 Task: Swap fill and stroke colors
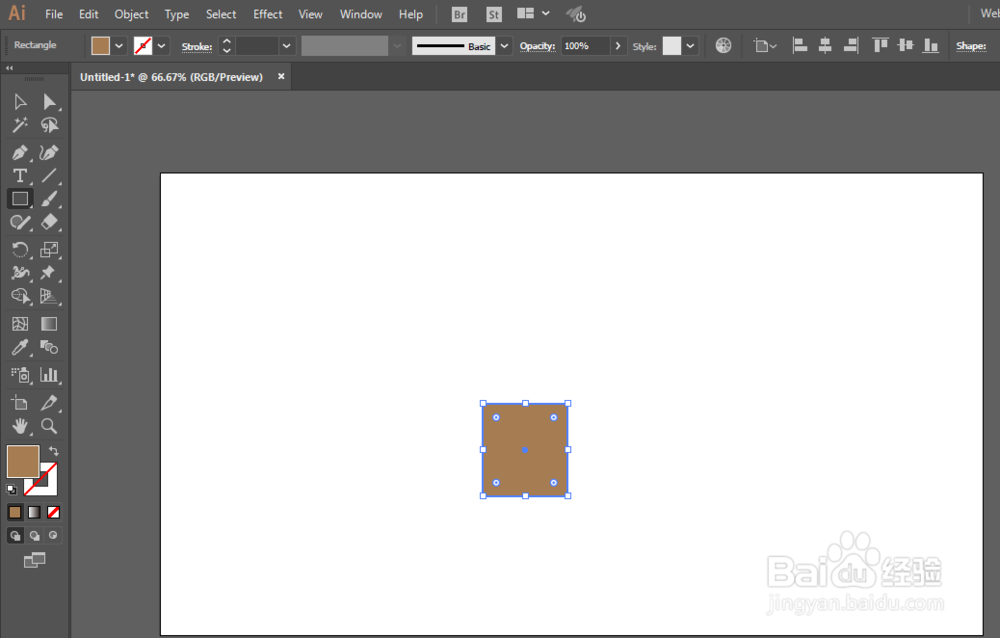[x=54, y=450]
